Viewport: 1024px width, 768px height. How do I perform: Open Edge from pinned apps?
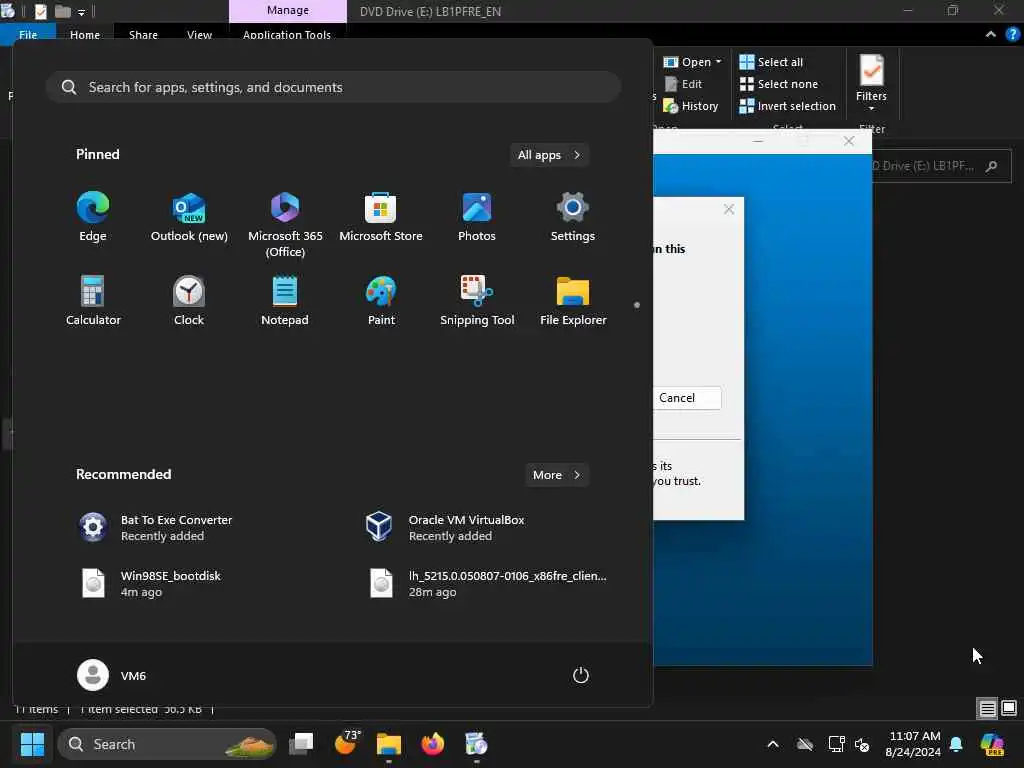(93, 217)
